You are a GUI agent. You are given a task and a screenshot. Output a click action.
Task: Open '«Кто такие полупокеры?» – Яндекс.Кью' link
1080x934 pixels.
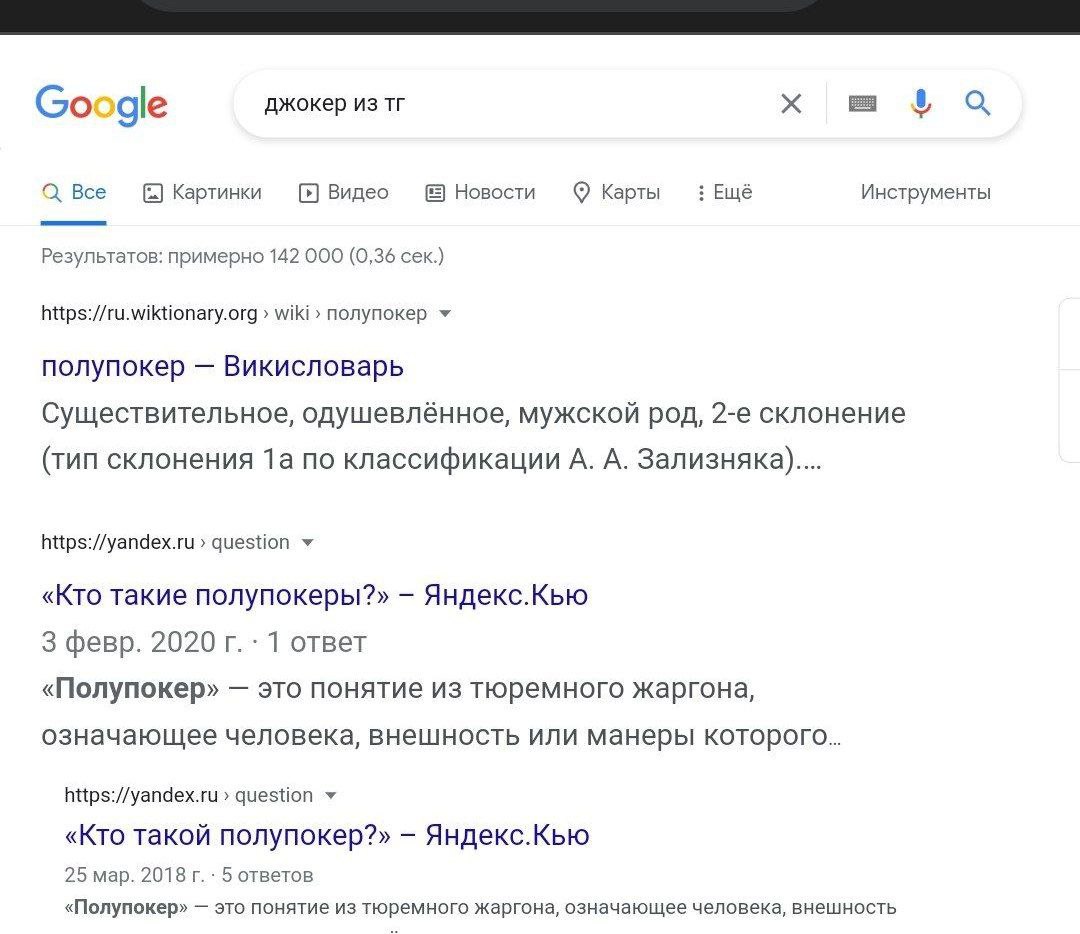[x=315, y=595]
